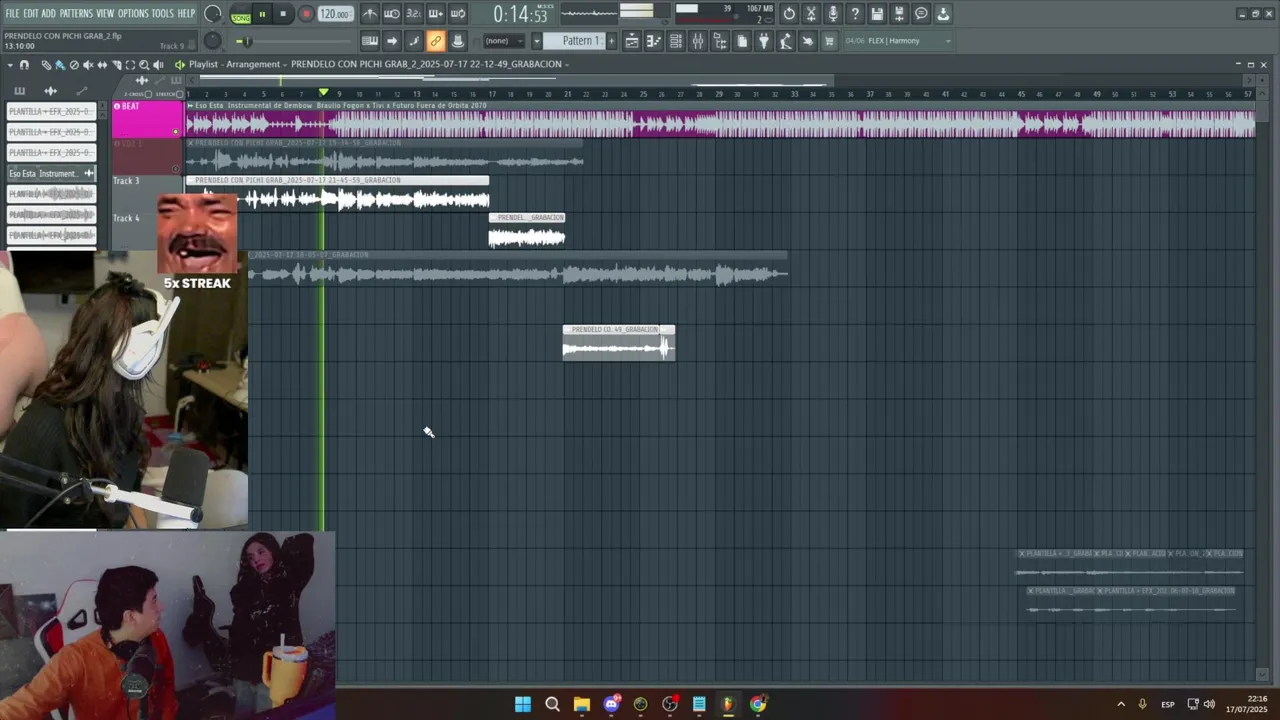
Task: Click the 0:14:53 time display
Action: pos(520,14)
